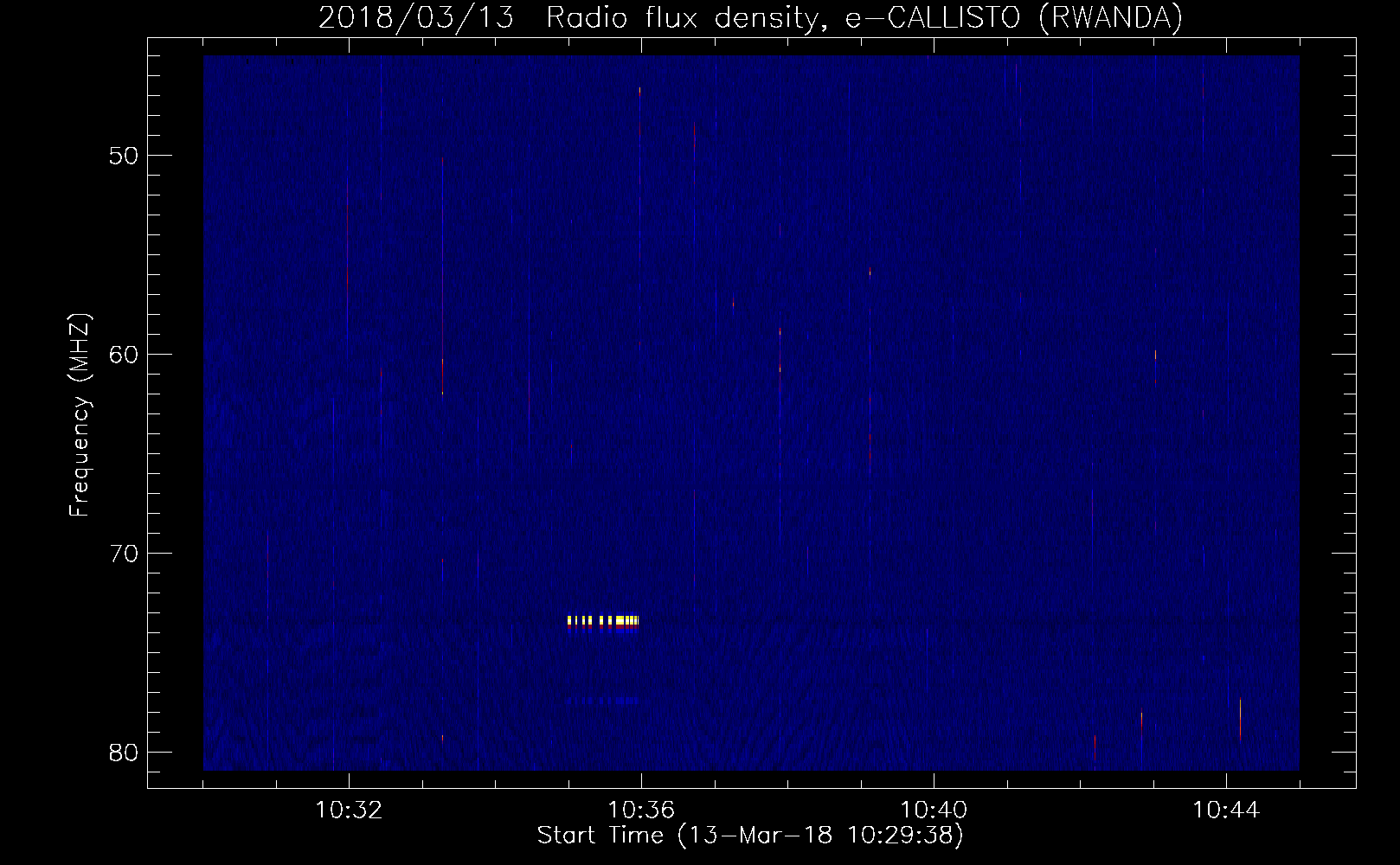
Task: Click the "Frequency (MHZ)" axis label
Action: (80, 416)
